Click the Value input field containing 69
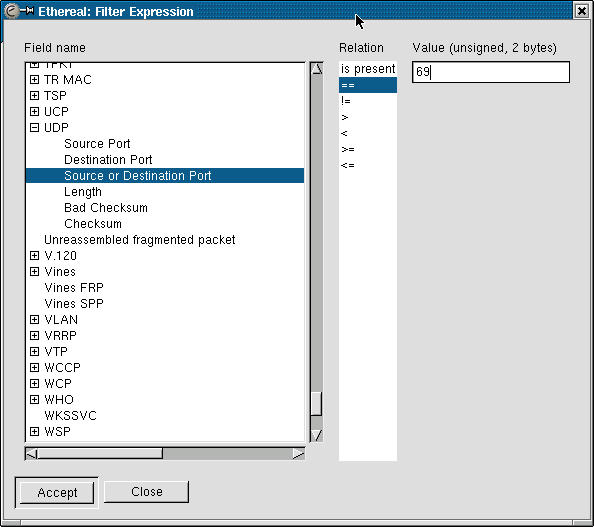This screenshot has width=594, height=527. pos(491,72)
